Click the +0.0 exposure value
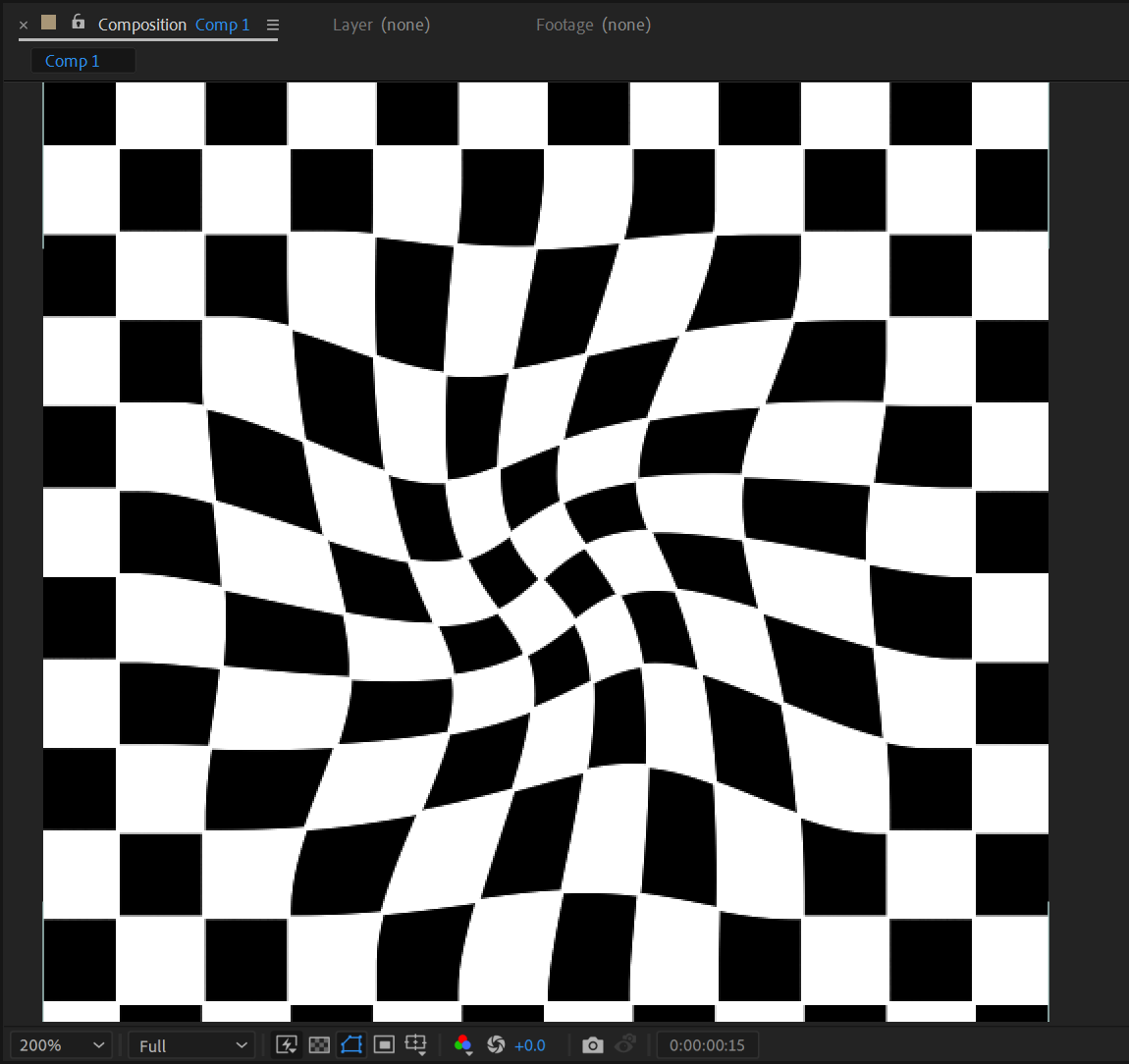The height and width of the screenshot is (1064, 1129). pyautogui.click(x=530, y=1045)
